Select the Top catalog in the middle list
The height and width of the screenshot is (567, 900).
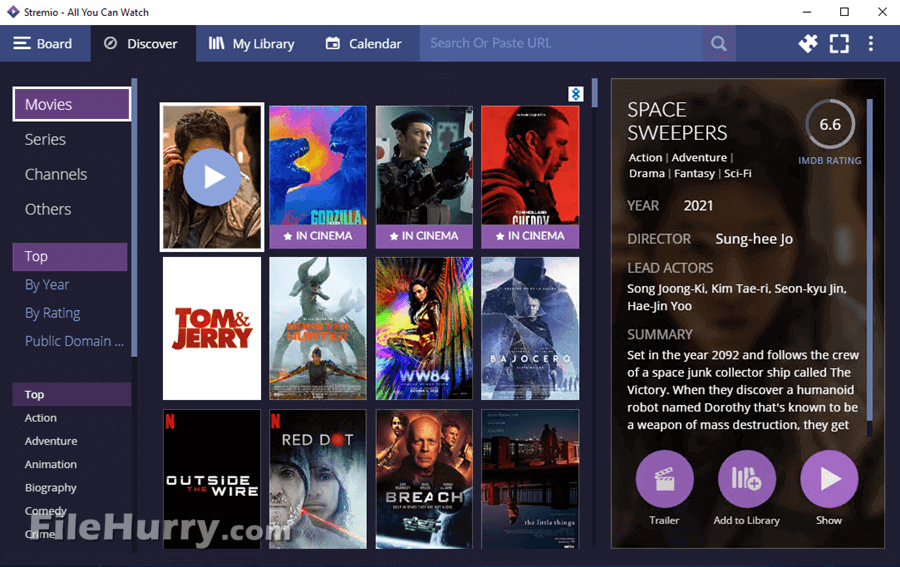[70, 257]
